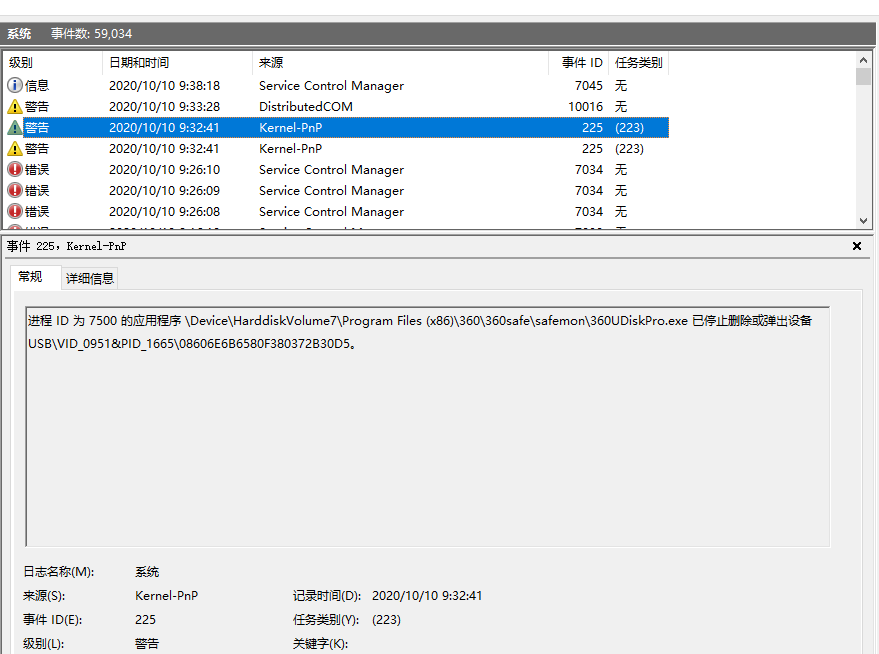This screenshot has height=654, width=879.
Task: Click the error icon on the 9:26:08 row
Action: coord(15,211)
